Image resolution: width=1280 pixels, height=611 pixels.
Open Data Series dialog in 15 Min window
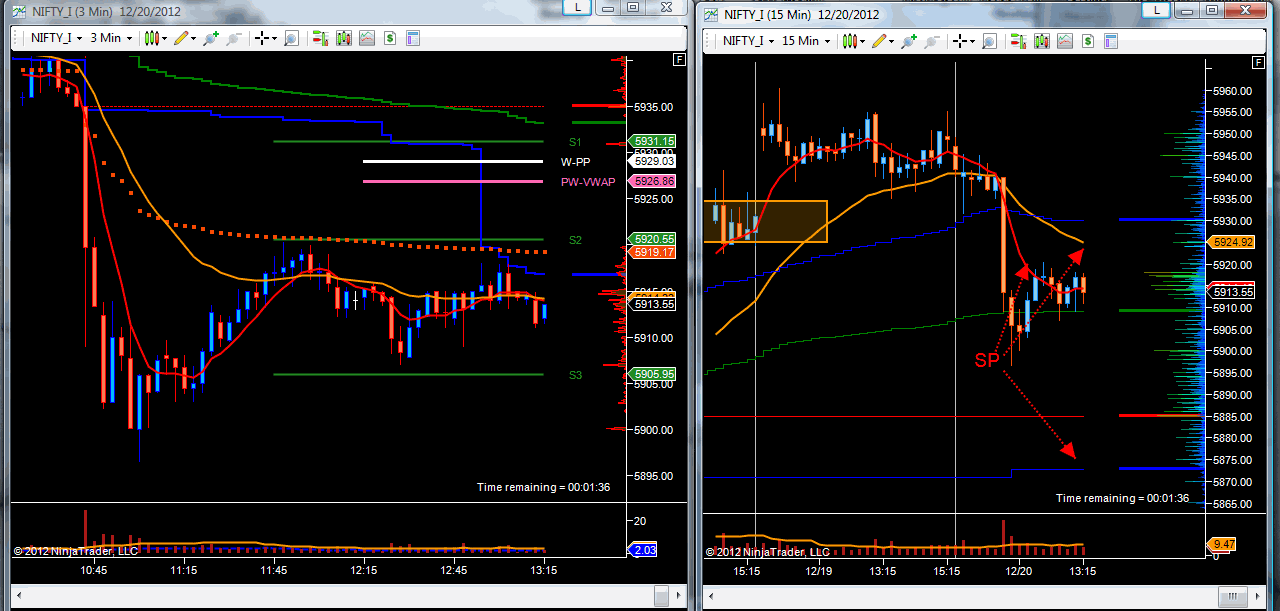(x=1041, y=41)
